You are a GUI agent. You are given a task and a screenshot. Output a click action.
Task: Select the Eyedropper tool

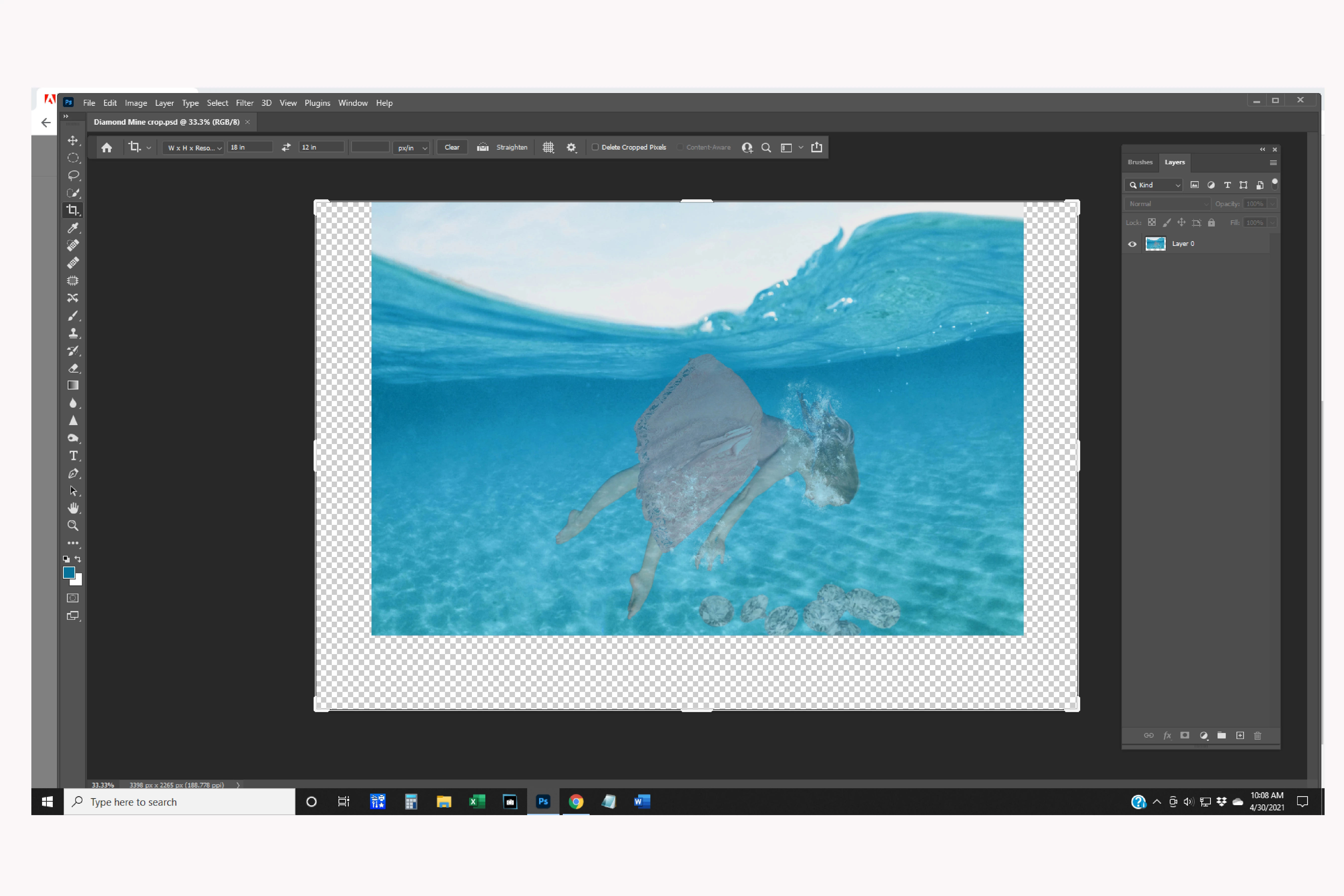click(73, 228)
